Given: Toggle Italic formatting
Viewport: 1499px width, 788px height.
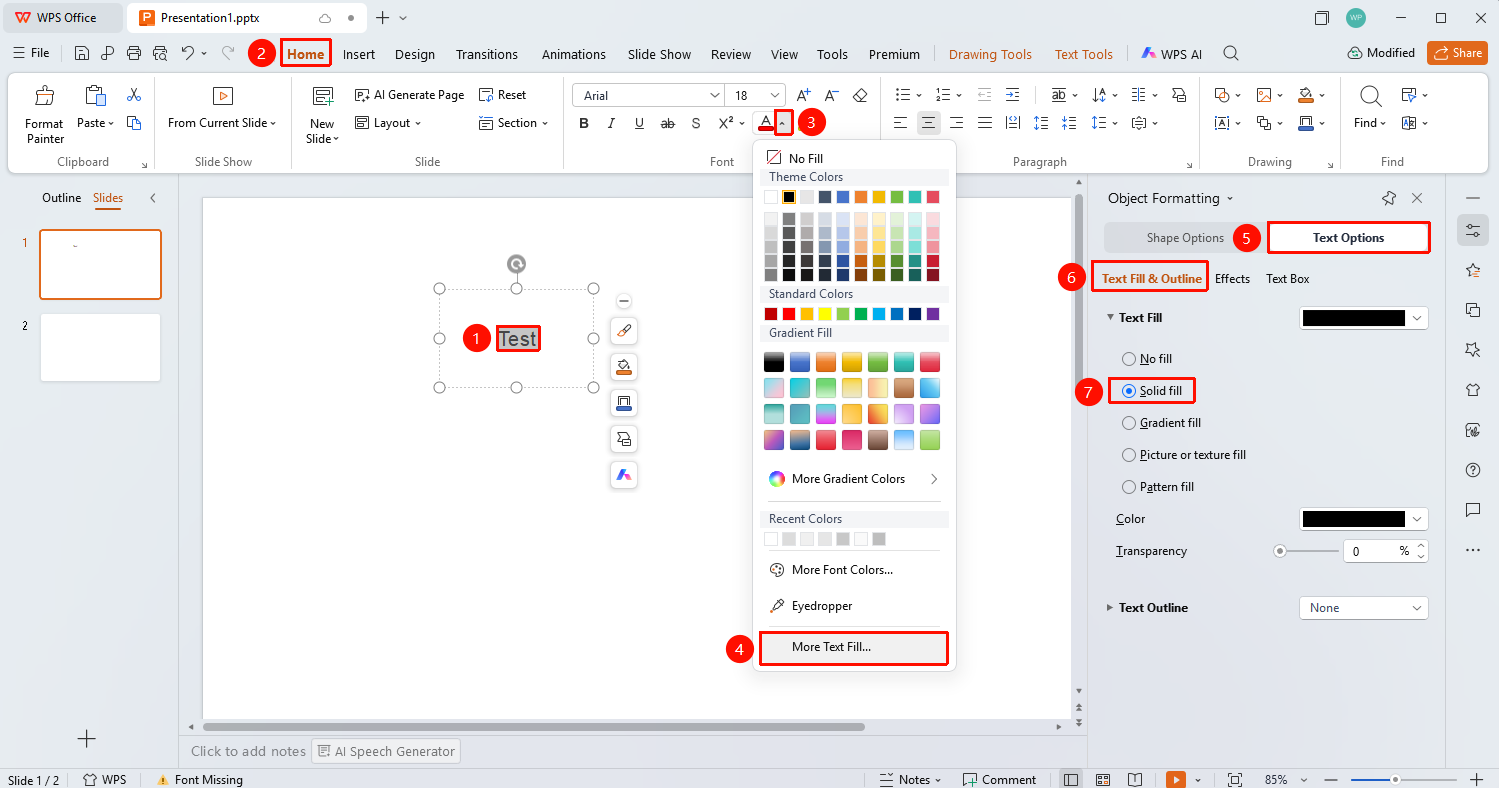Looking at the screenshot, I should 611,123.
